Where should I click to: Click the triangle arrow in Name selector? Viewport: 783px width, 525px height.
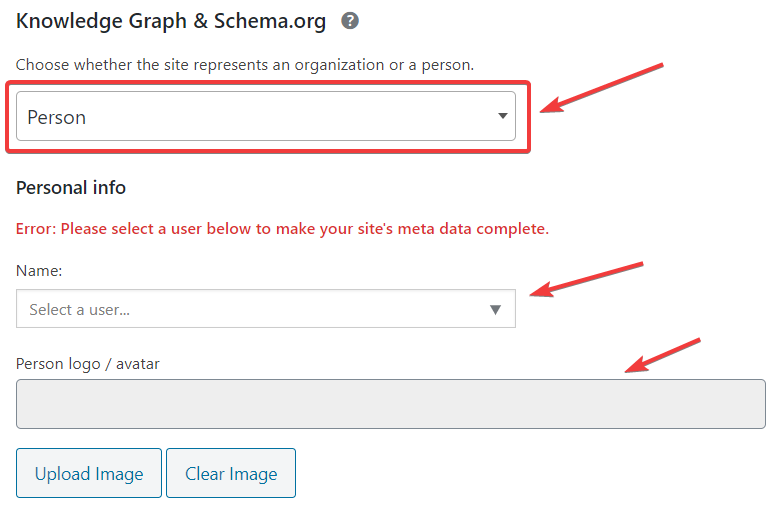pyautogui.click(x=495, y=310)
